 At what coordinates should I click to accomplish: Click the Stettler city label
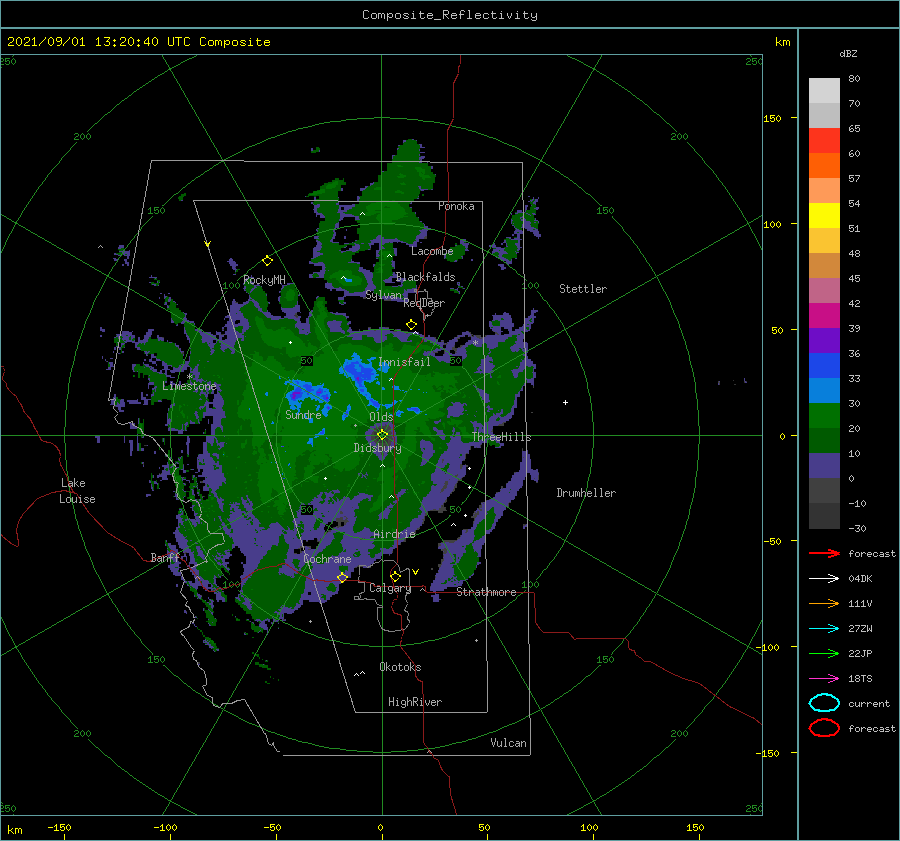(583, 289)
